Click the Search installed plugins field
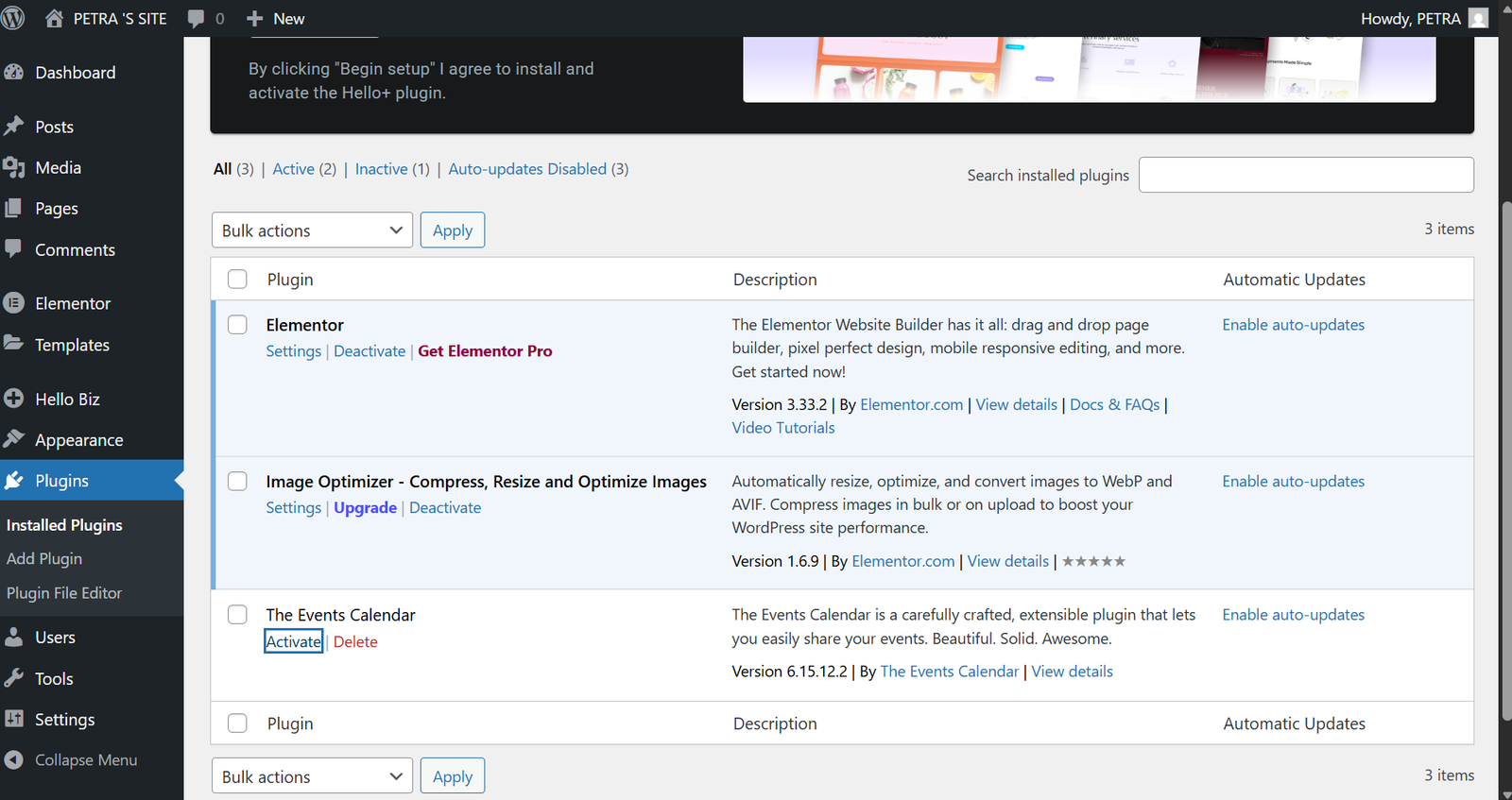This screenshot has width=1512, height=800. coord(1306,175)
